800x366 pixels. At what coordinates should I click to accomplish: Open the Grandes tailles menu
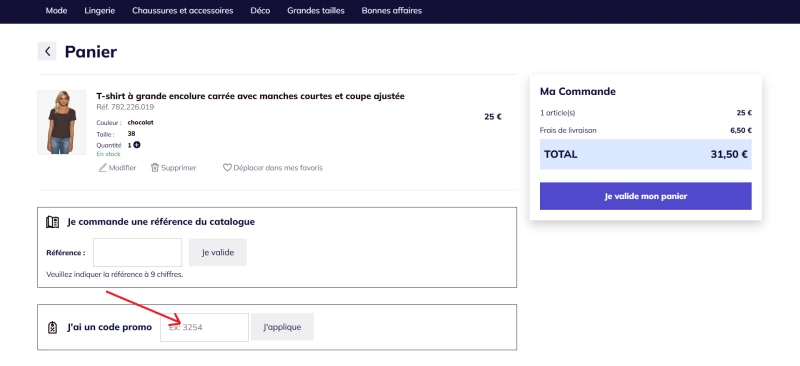click(x=316, y=11)
